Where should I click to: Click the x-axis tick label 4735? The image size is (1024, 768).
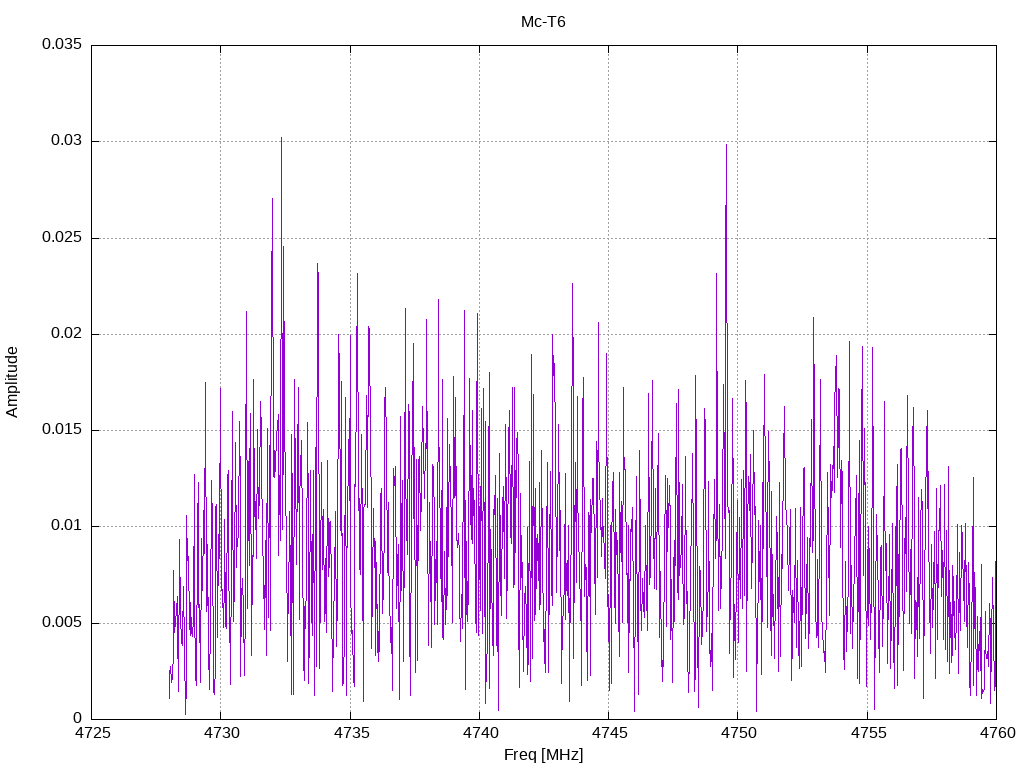tap(351, 733)
